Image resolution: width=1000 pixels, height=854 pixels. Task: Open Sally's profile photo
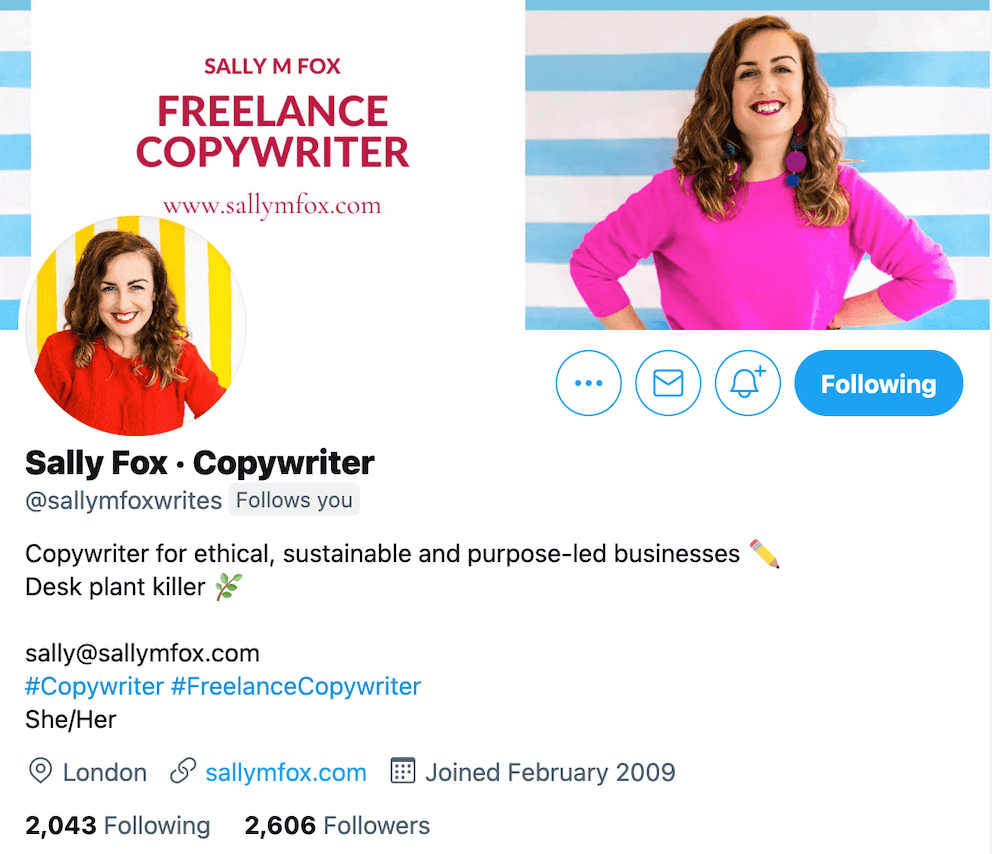point(135,325)
